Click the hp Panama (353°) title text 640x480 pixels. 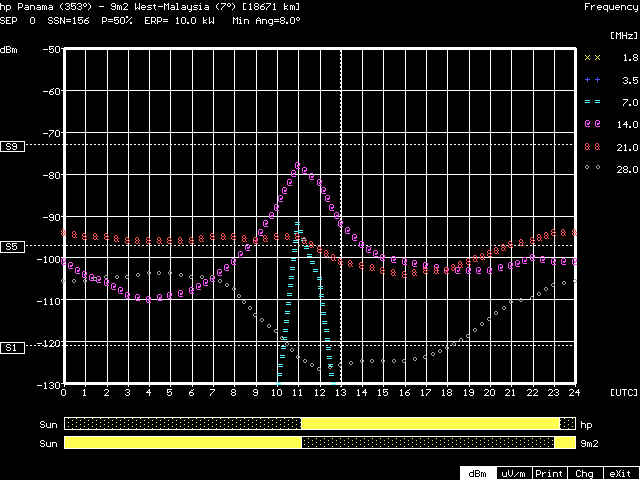click(46, 7)
